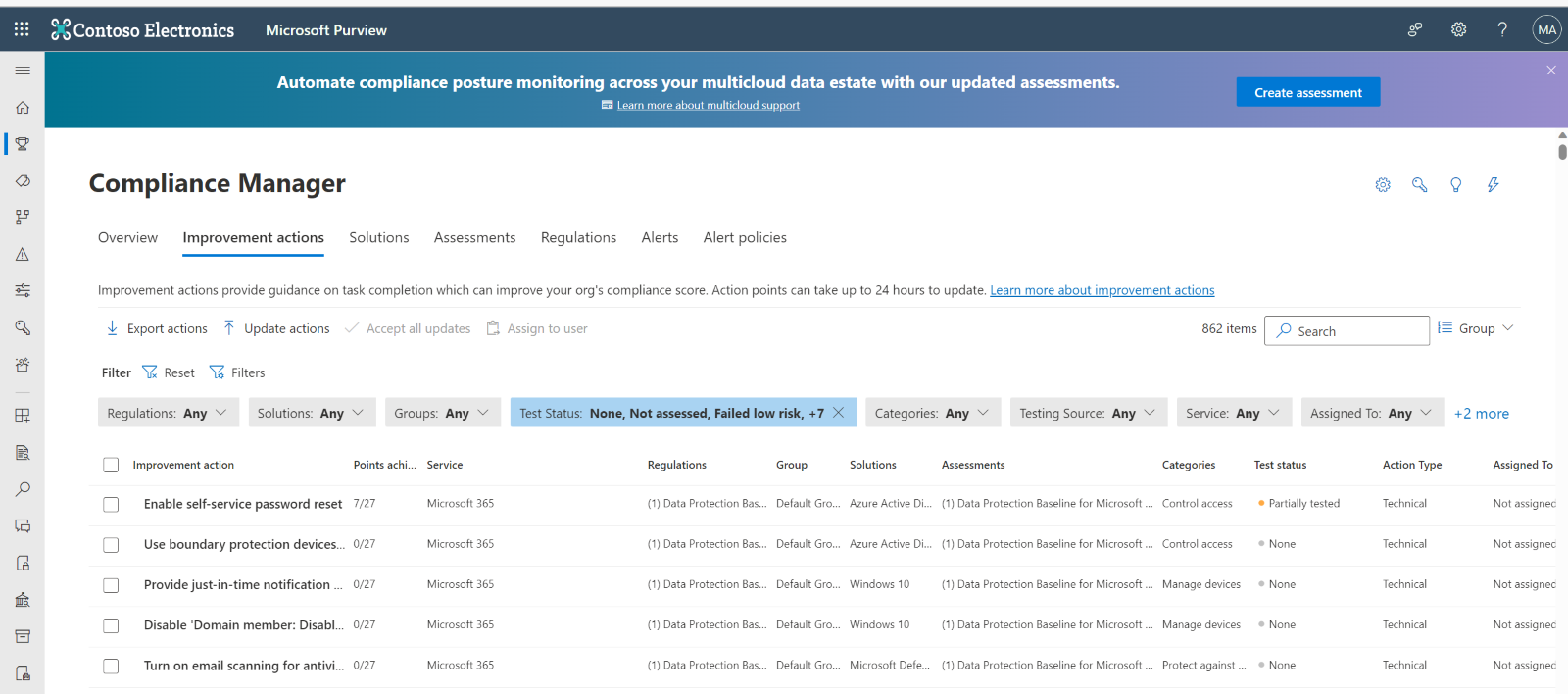Expand the Solutions filter dropdown
This screenshot has height=694, width=1568.
311,413
